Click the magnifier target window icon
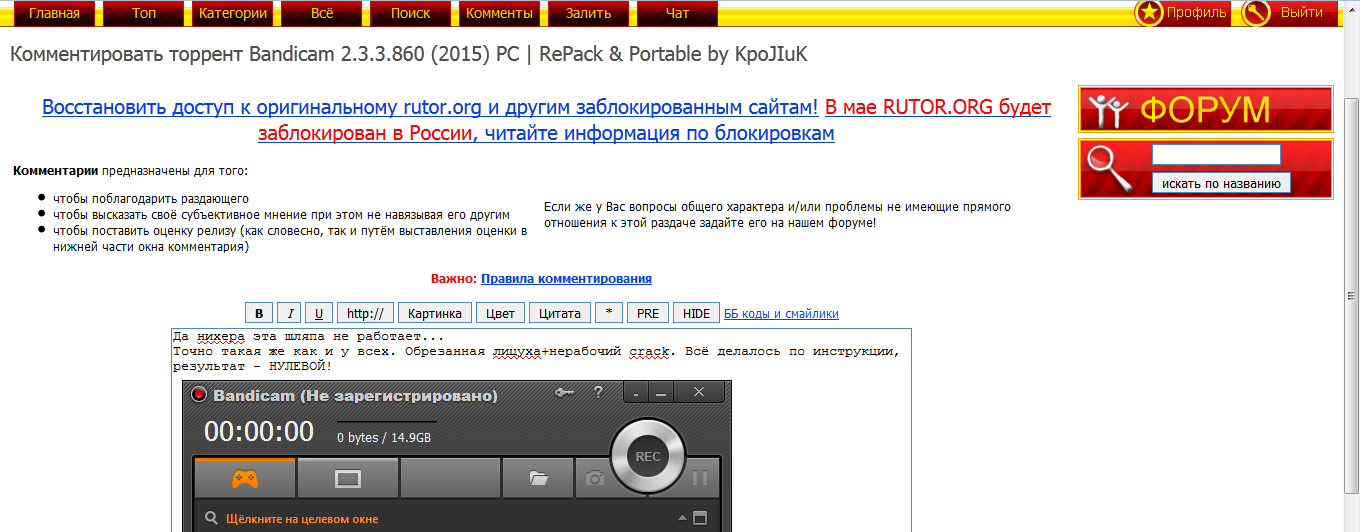This screenshot has height=532, width=1362. 211,519
